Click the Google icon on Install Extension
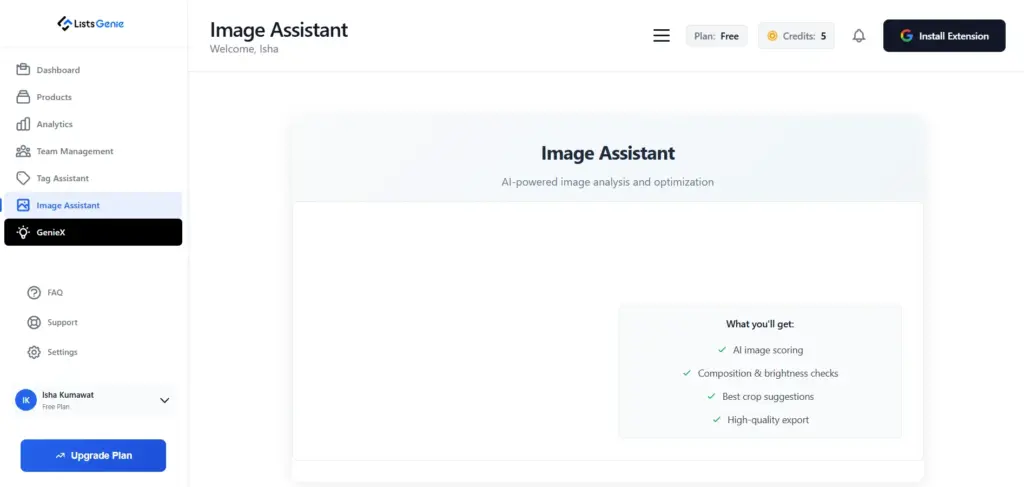Viewport: 1024px width, 487px height. tap(906, 36)
